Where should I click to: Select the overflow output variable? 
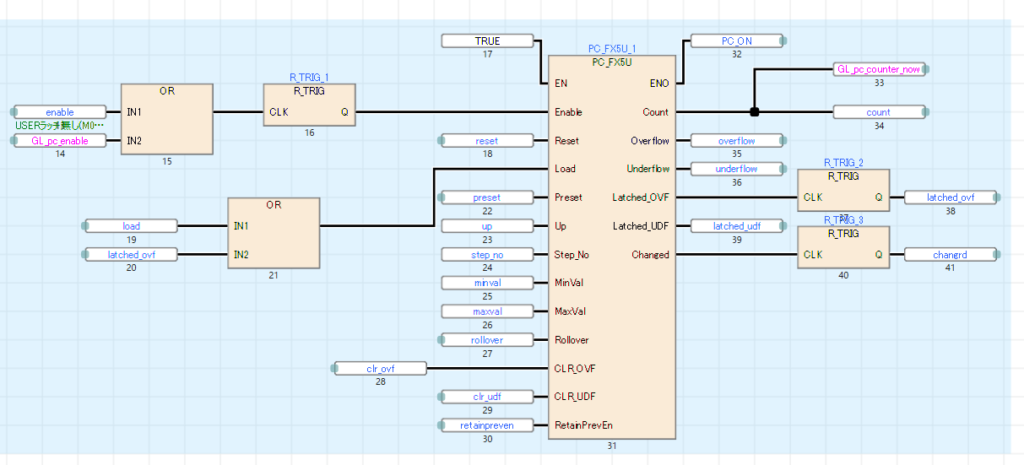[736, 141]
